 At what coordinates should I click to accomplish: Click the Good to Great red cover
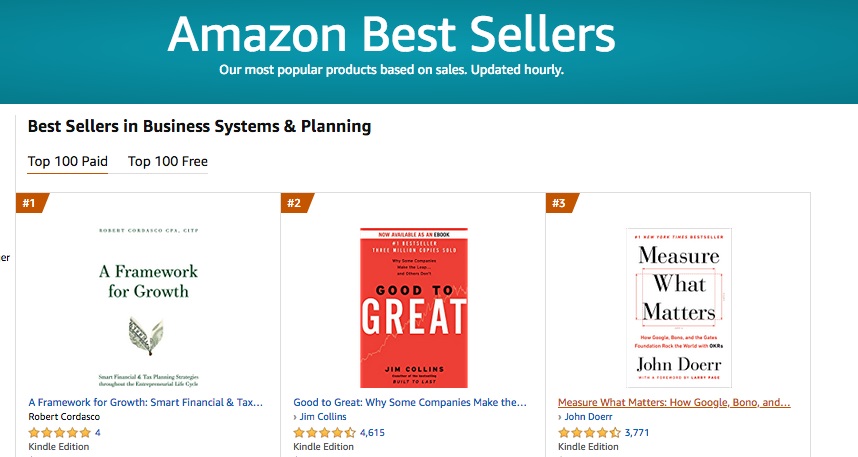[414, 308]
